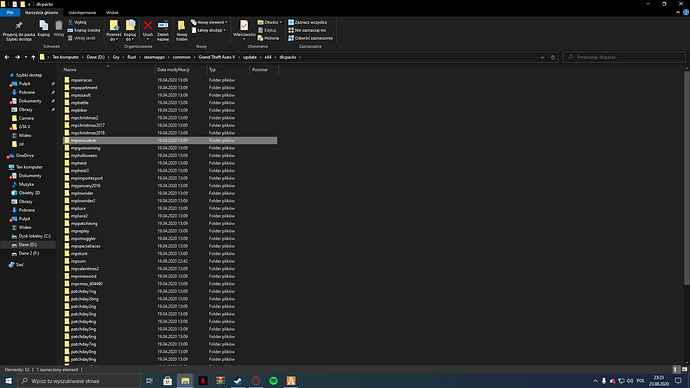Open the Kopiuj do dropdown

click(x=130, y=37)
